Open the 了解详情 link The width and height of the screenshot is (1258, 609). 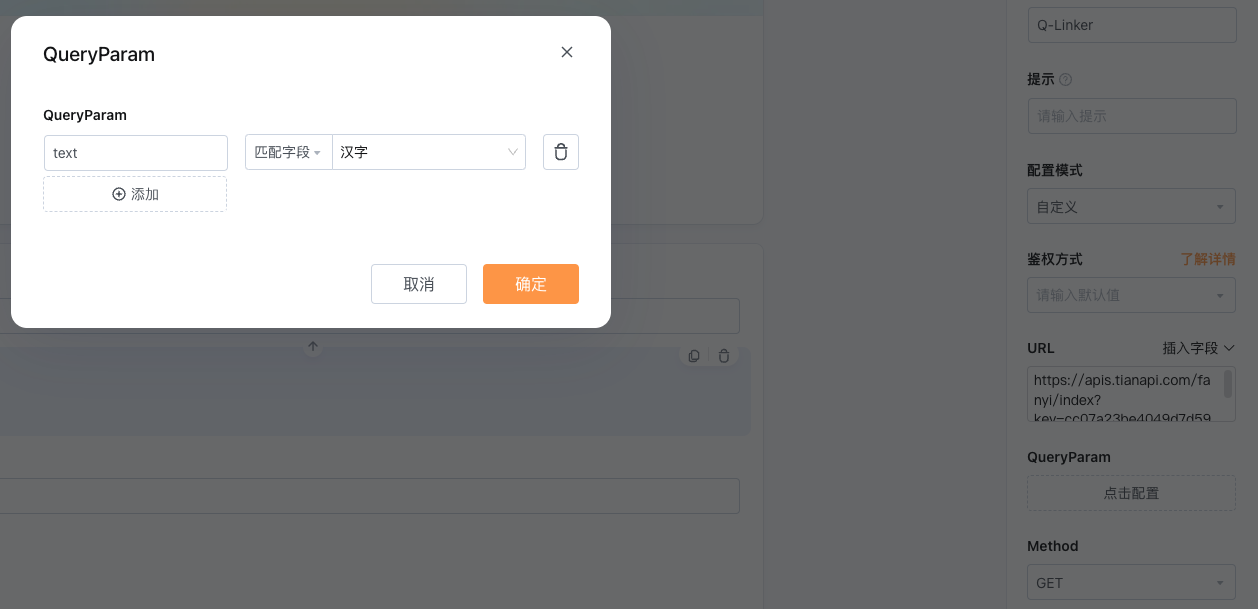(1208, 259)
